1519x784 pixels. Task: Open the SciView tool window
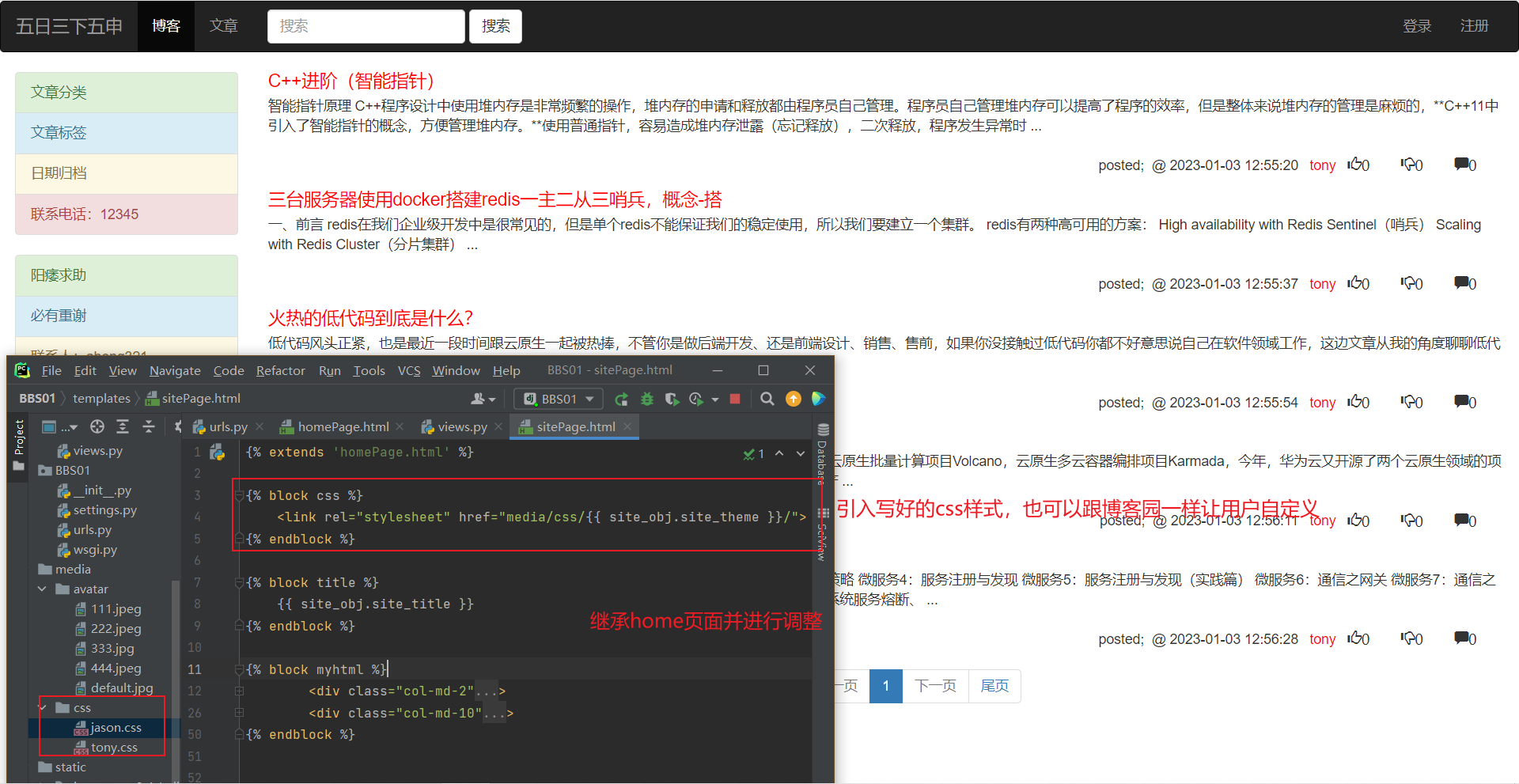pyautogui.click(x=823, y=536)
